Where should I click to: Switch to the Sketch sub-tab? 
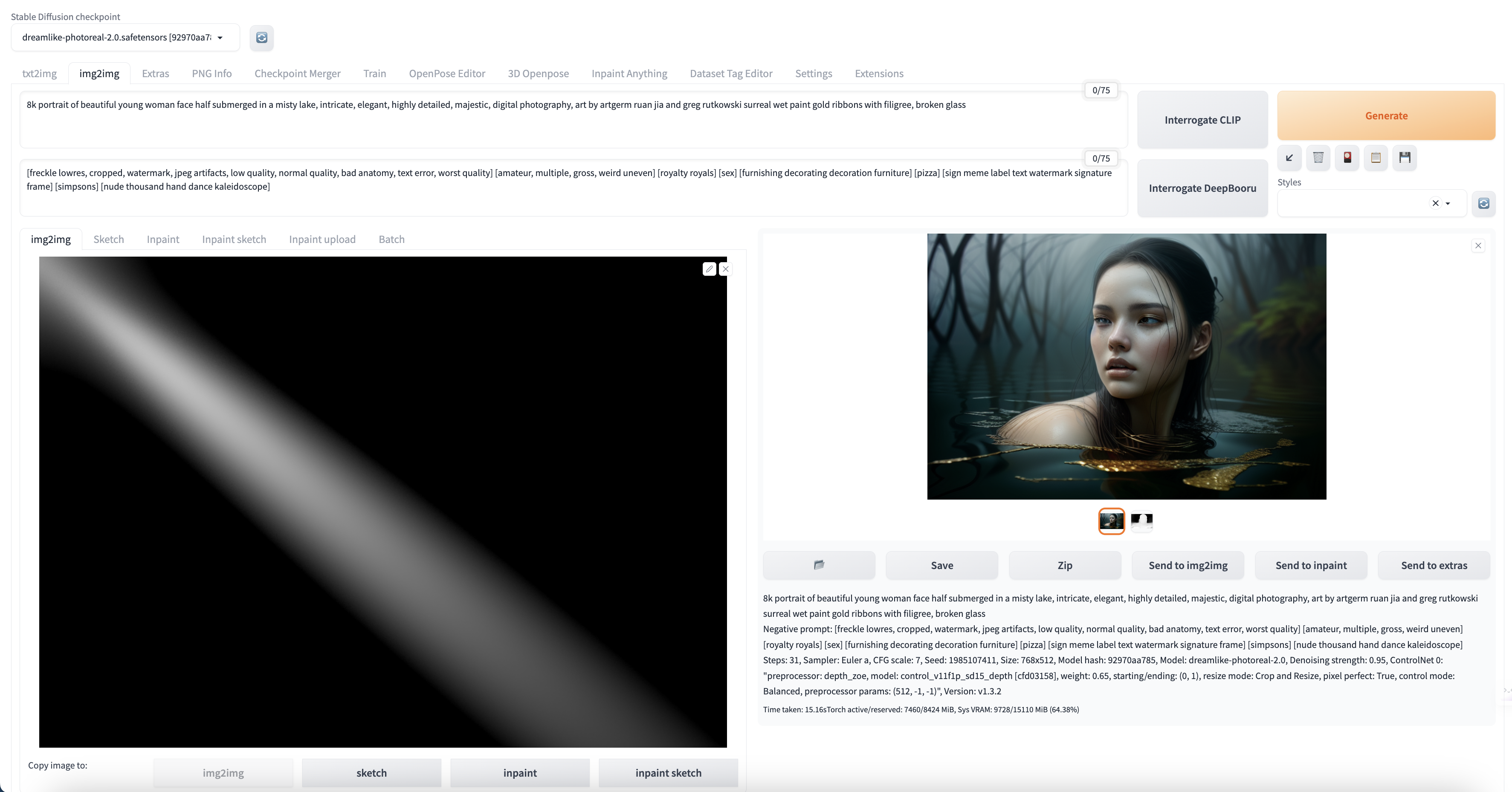click(x=109, y=240)
